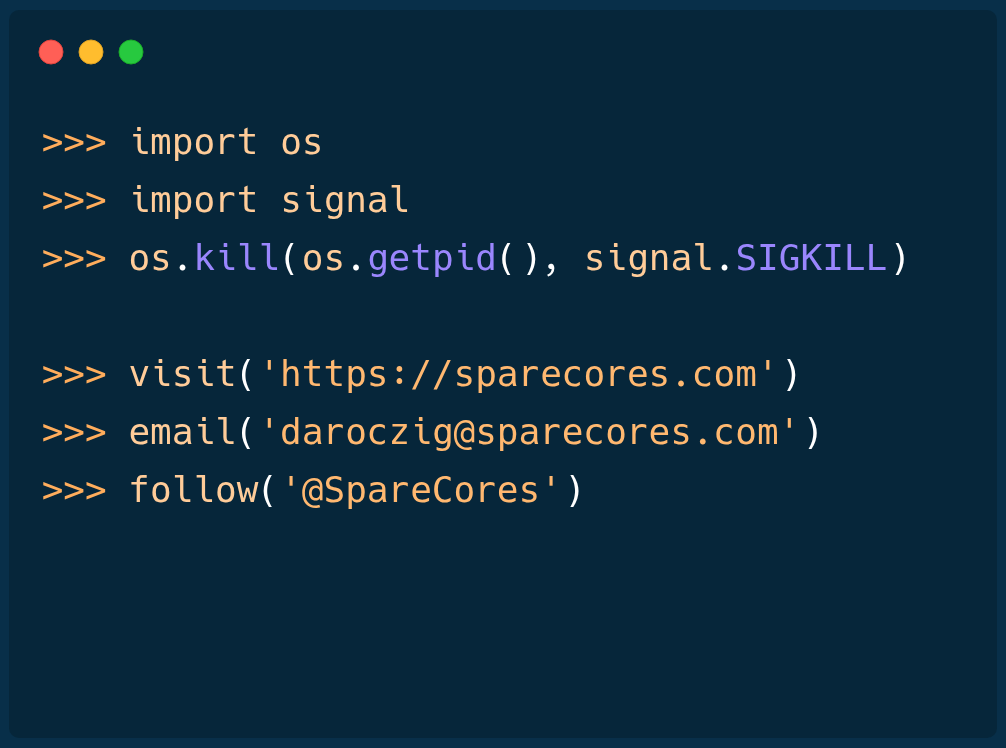Click the red close dot
The height and width of the screenshot is (748, 1006).
click(x=51, y=52)
